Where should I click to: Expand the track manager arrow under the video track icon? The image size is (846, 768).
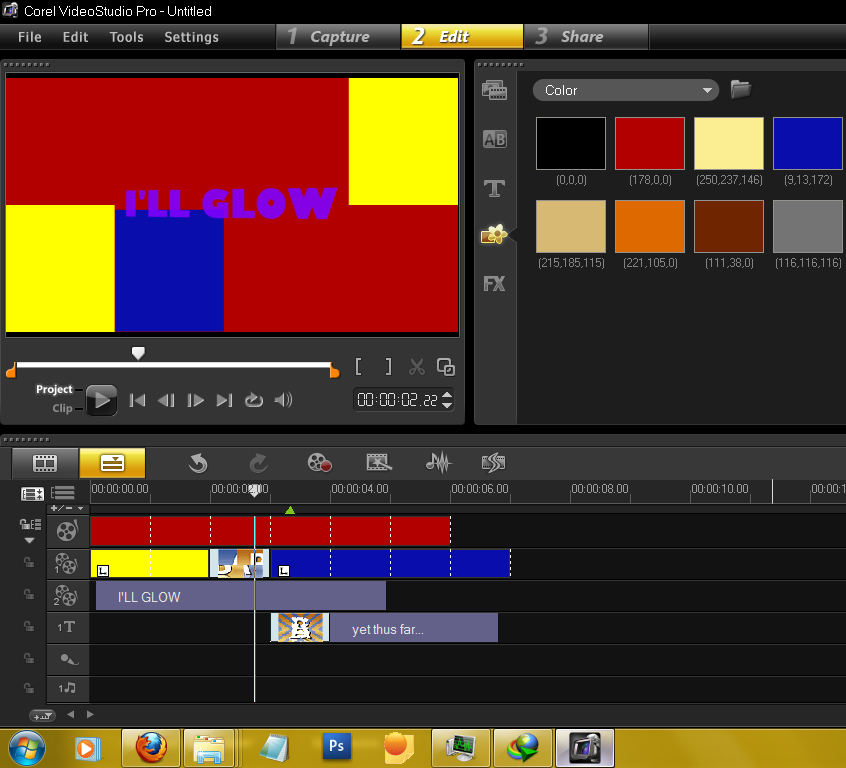click(29, 540)
